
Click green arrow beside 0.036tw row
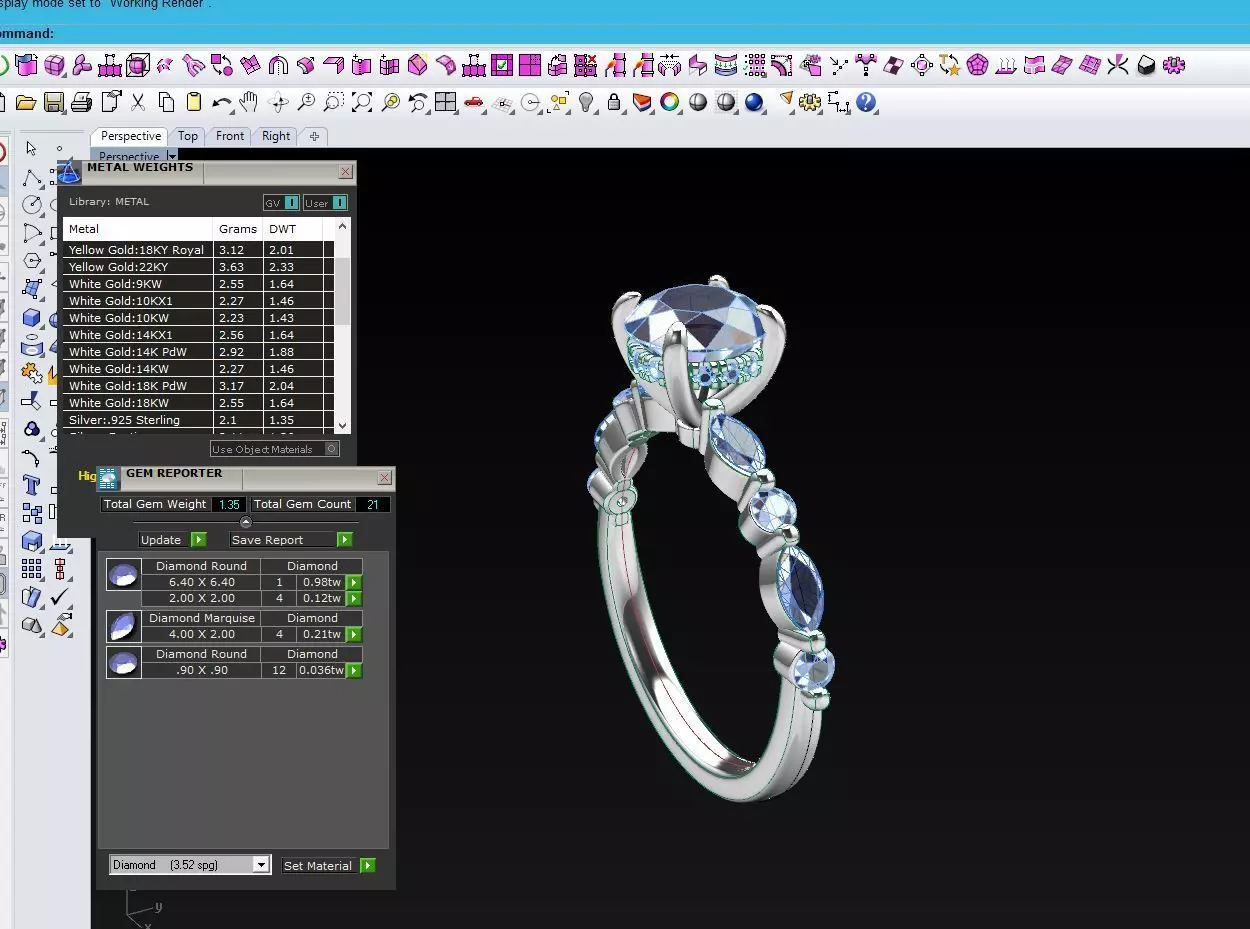[354, 671]
